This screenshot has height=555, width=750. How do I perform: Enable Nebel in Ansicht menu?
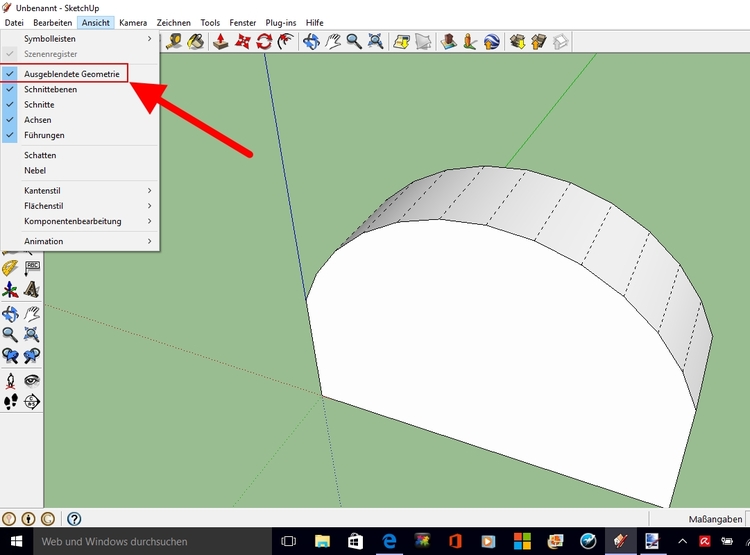[x=79, y=171]
